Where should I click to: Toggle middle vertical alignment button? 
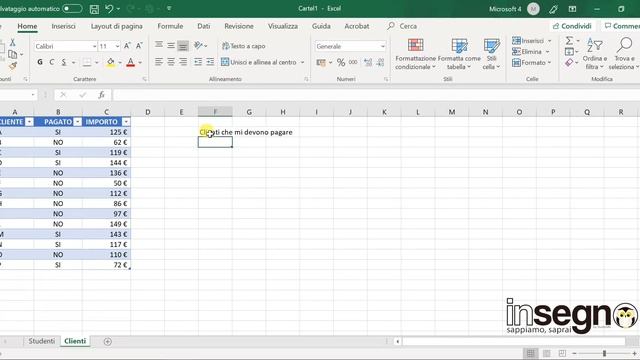click(171, 46)
